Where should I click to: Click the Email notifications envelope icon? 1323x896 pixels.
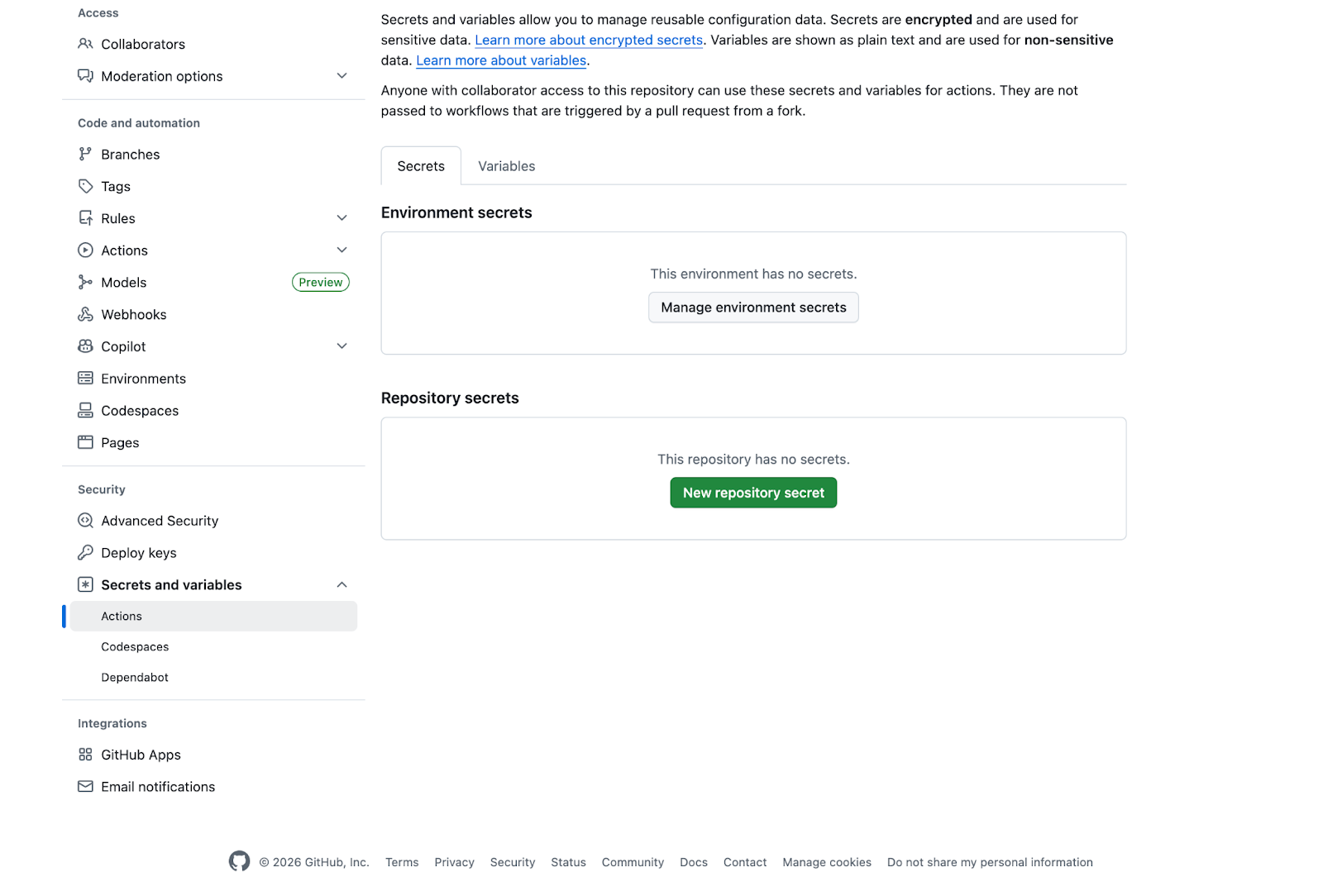(x=85, y=787)
